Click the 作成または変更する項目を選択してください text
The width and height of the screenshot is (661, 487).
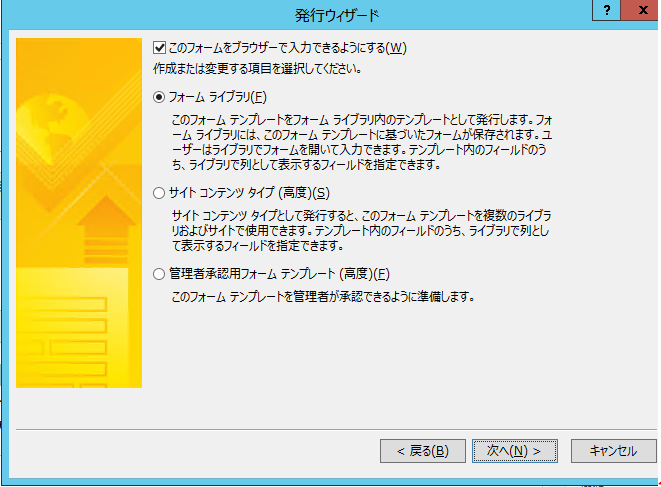tap(258, 68)
